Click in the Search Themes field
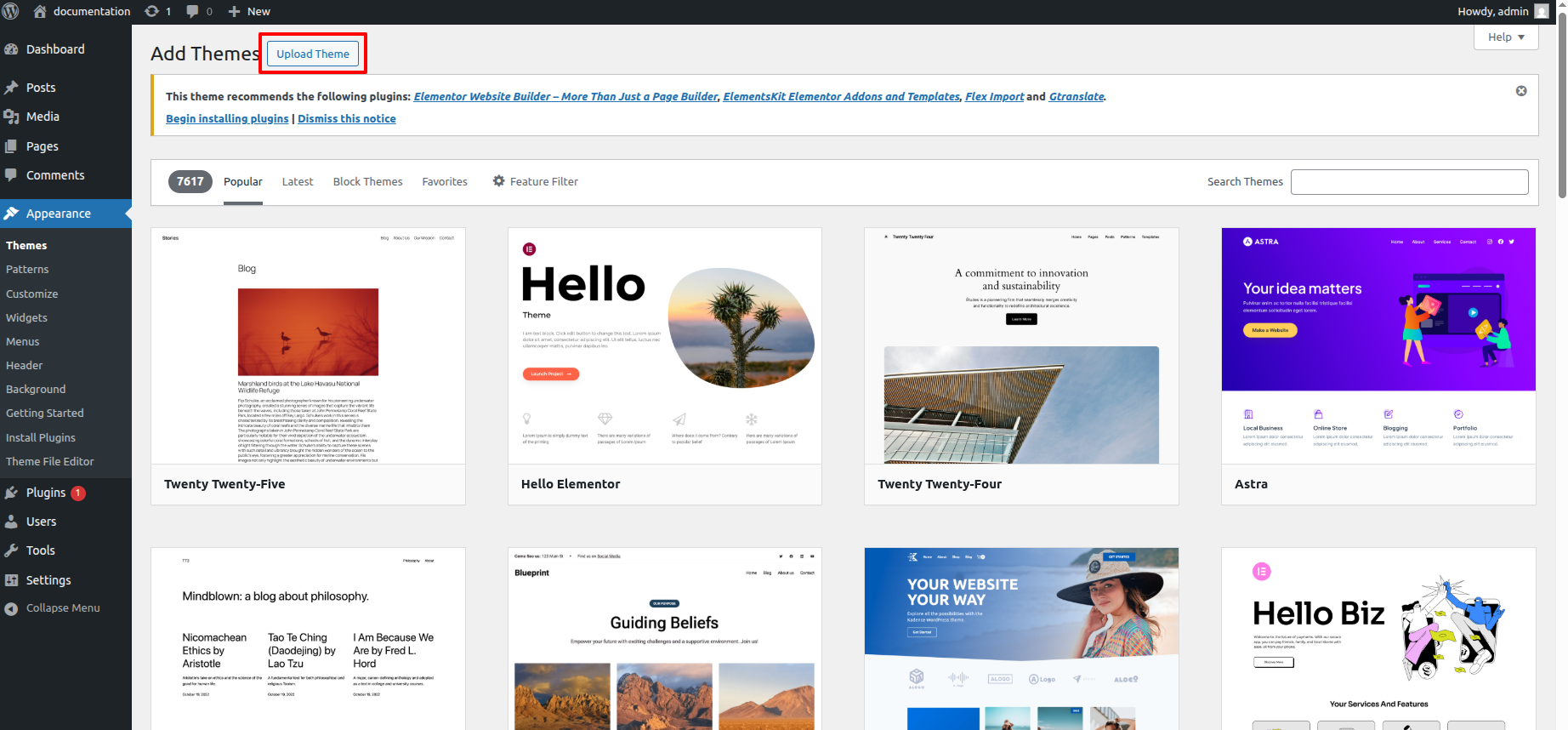 1409,182
